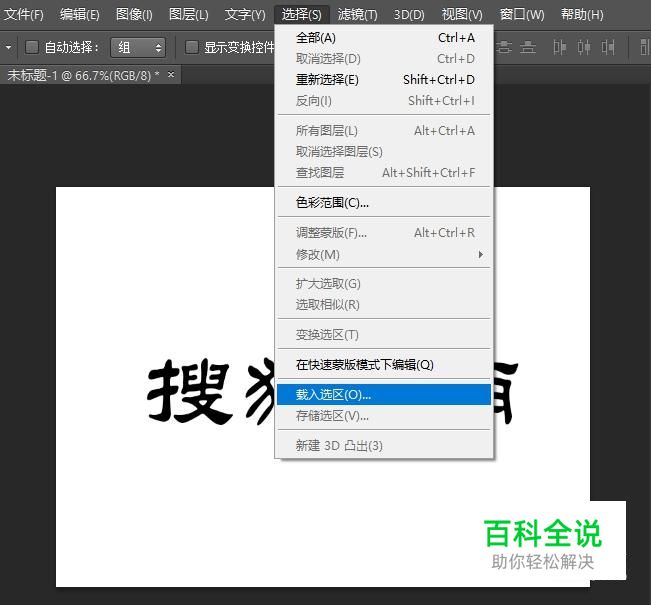Choose 反向(I) menu entry
This screenshot has height=605, width=651.
click(384, 101)
